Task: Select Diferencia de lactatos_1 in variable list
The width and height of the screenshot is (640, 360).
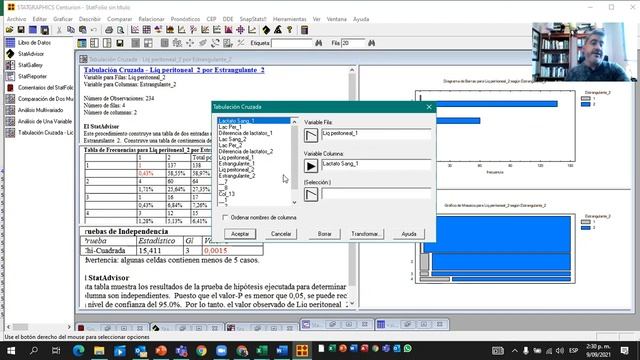Action: tap(246, 133)
